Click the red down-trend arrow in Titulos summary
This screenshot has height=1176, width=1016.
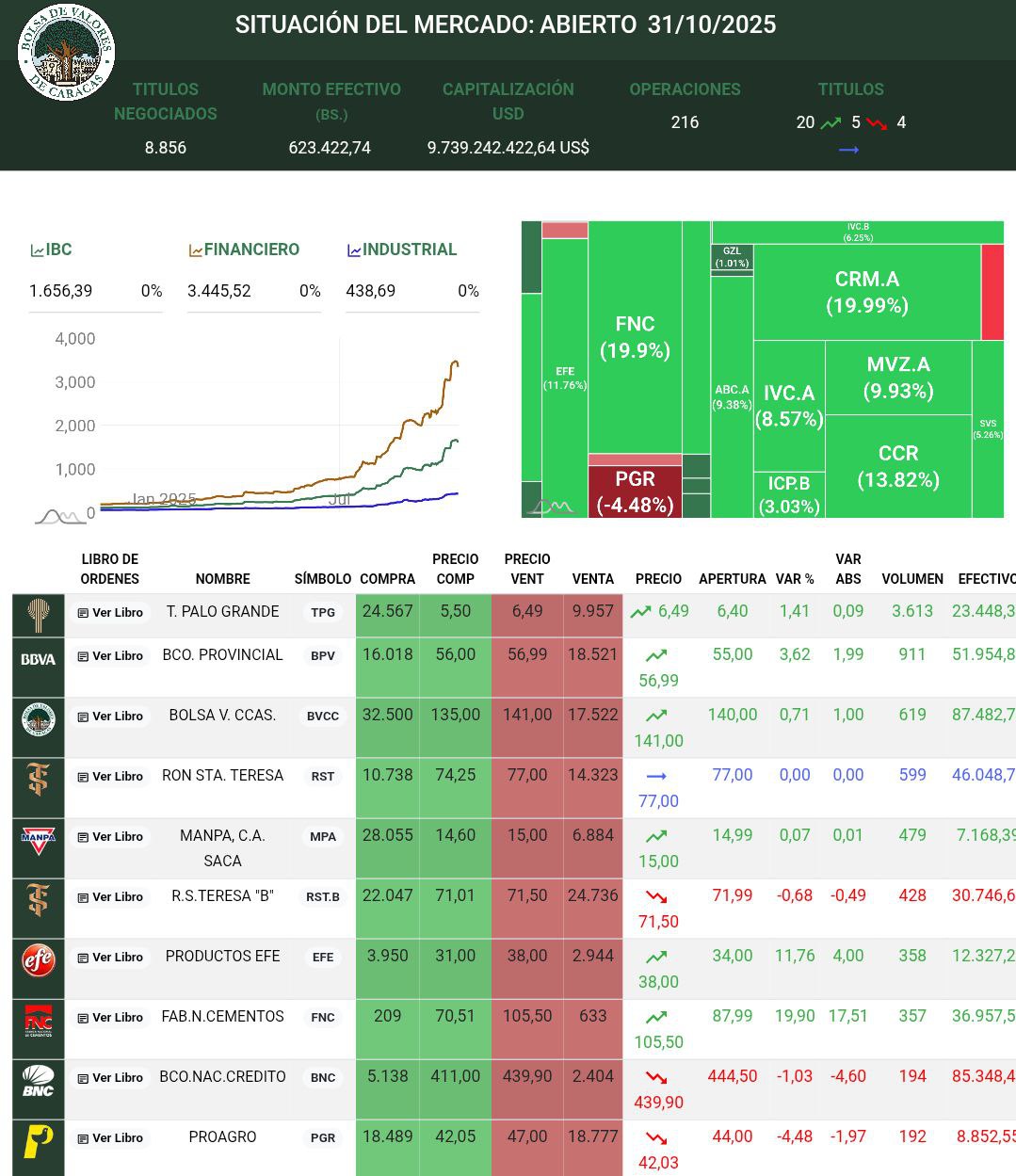[x=877, y=123]
